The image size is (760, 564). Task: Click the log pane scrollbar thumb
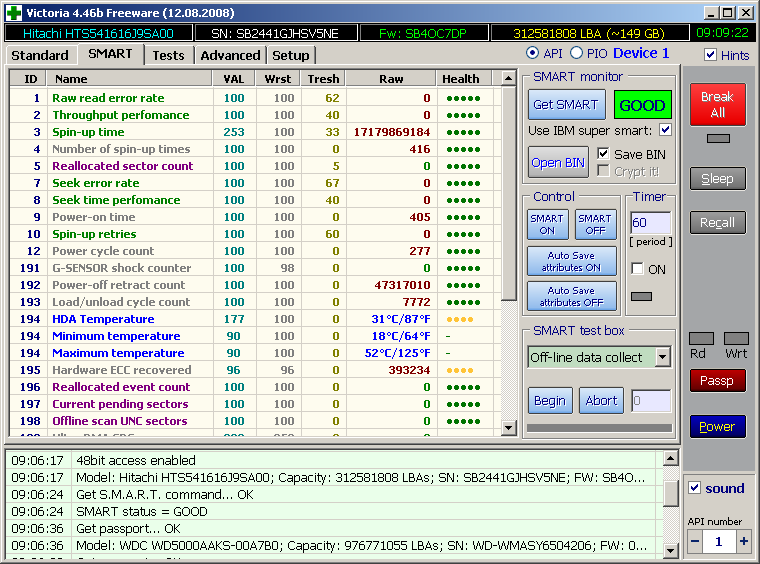[670, 494]
